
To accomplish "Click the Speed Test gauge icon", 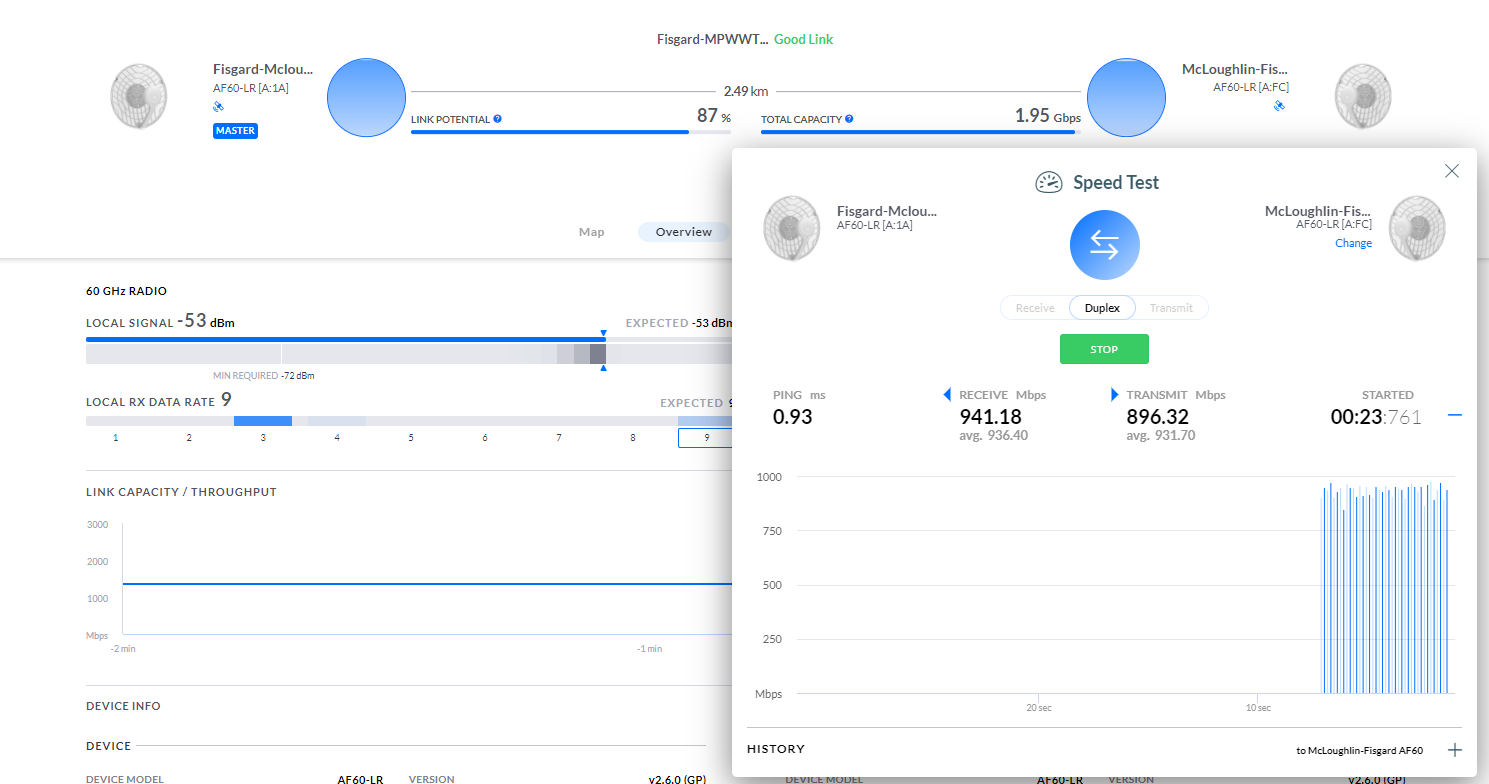I will [x=1048, y=182].
